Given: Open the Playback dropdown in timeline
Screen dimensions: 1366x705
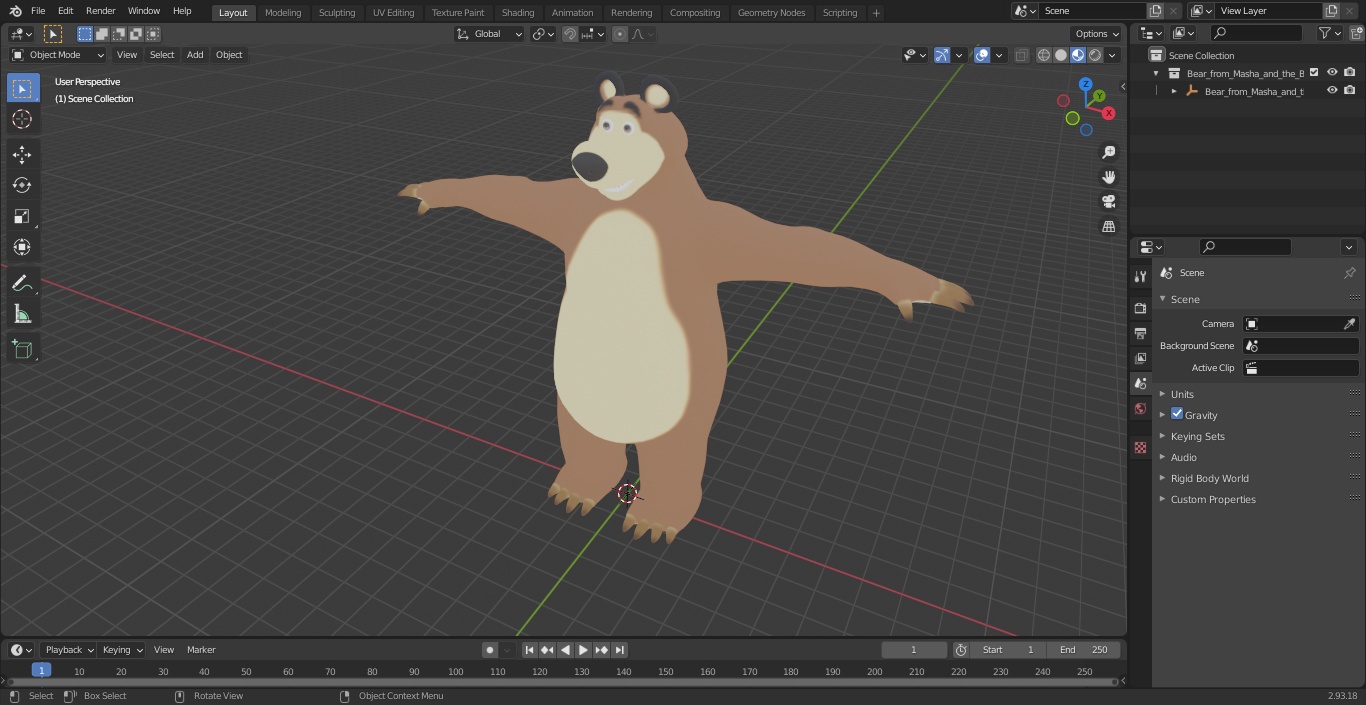Looking at the screenshot, I should 69,650.
